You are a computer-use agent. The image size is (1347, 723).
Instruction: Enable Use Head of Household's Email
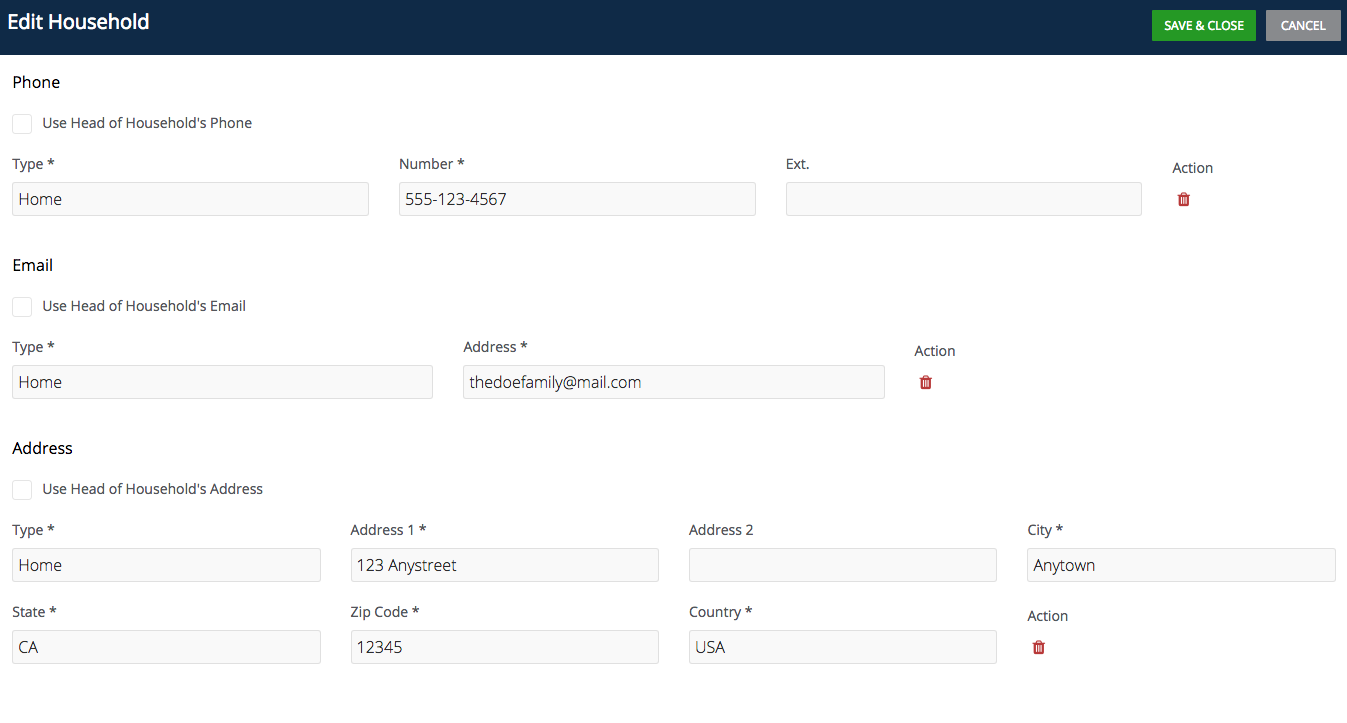22,307
